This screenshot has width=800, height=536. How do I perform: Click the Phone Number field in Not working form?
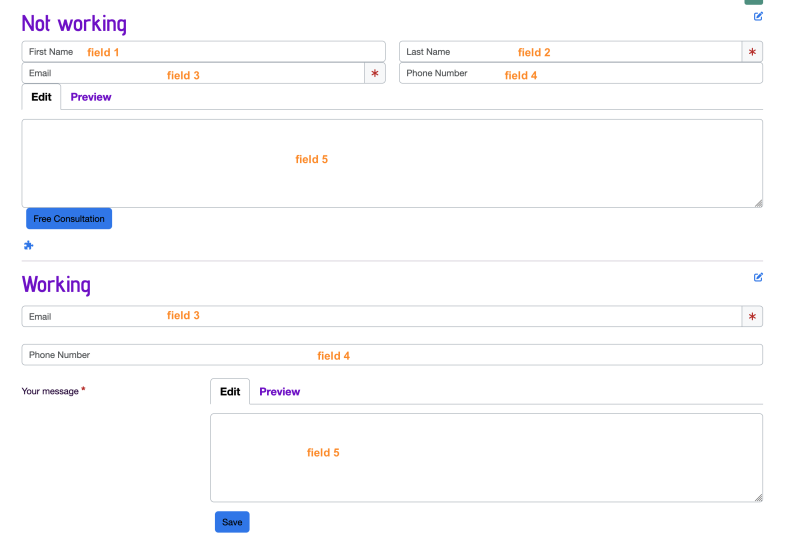point(581,73)
